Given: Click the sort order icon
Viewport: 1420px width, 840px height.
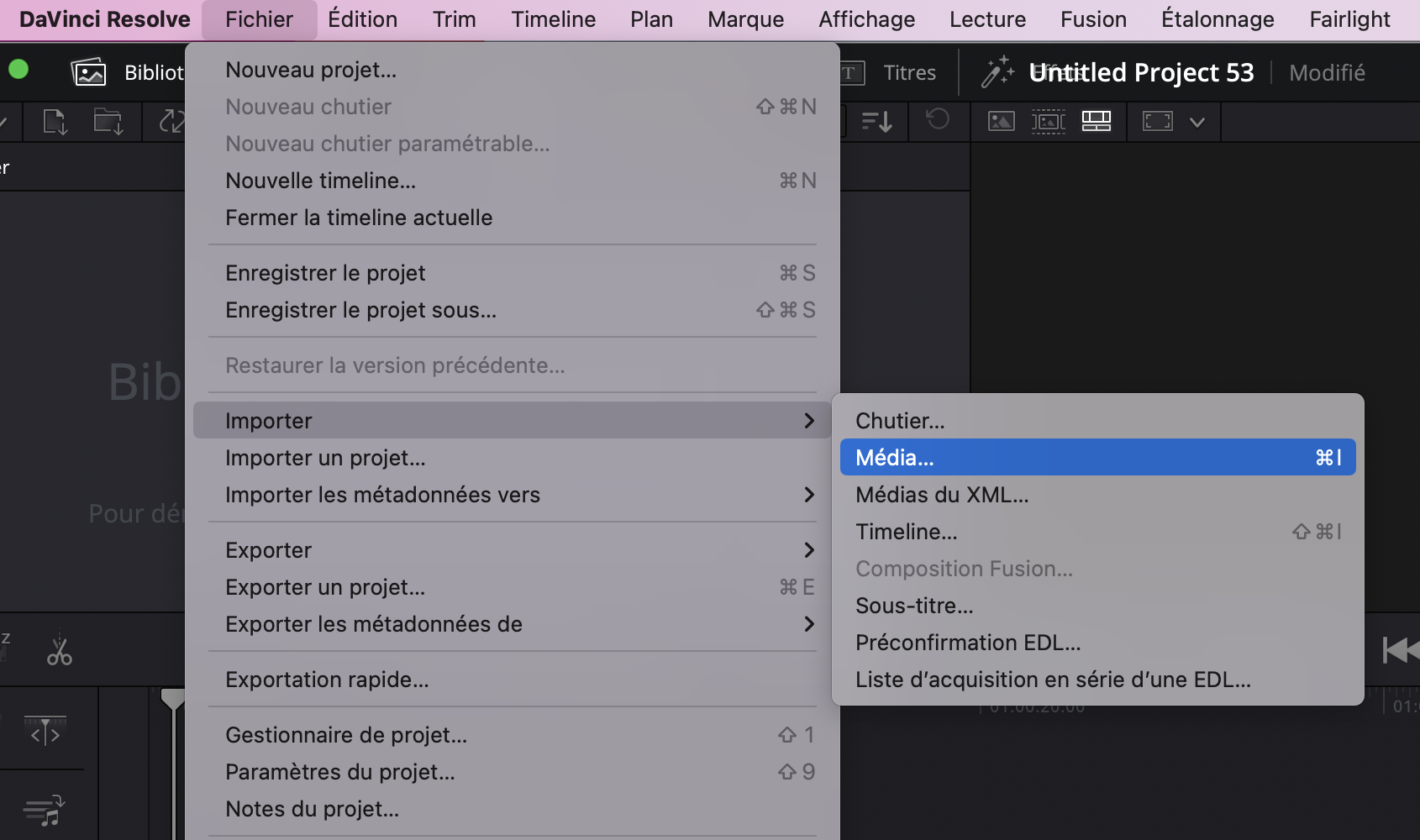Looking at the screenshot, I should 876,121.
